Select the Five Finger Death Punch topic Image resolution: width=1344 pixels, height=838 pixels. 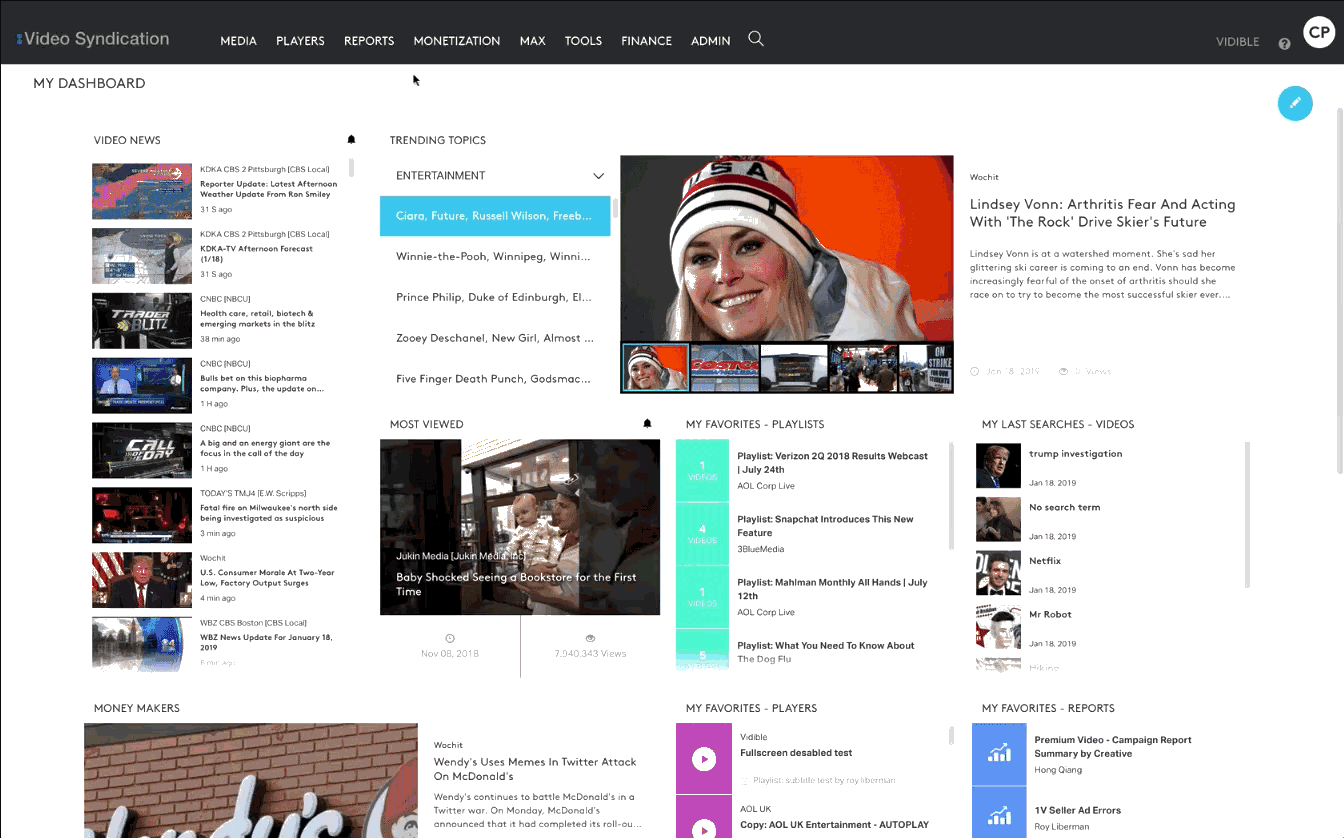pos(495,379)
